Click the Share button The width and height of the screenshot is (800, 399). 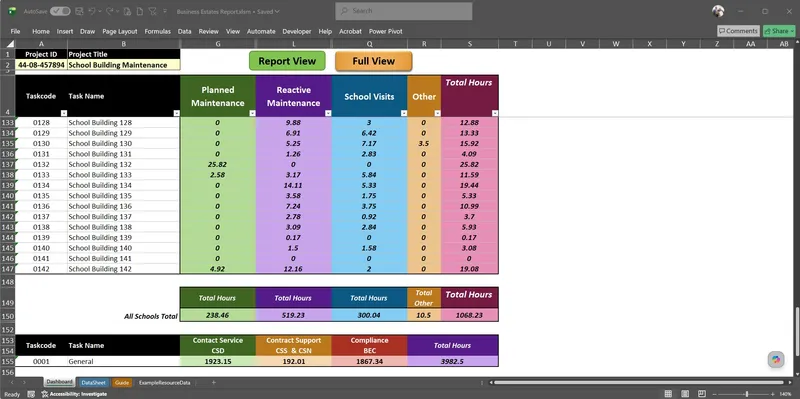(x=779, y=31)
